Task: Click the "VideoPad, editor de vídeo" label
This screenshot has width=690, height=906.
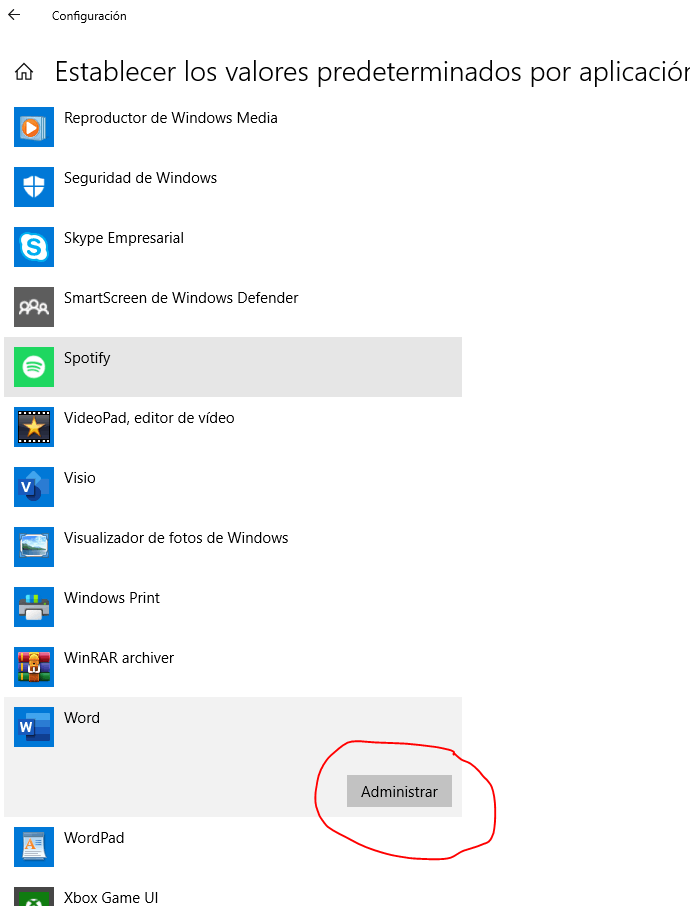Action: tap(149, 418)
